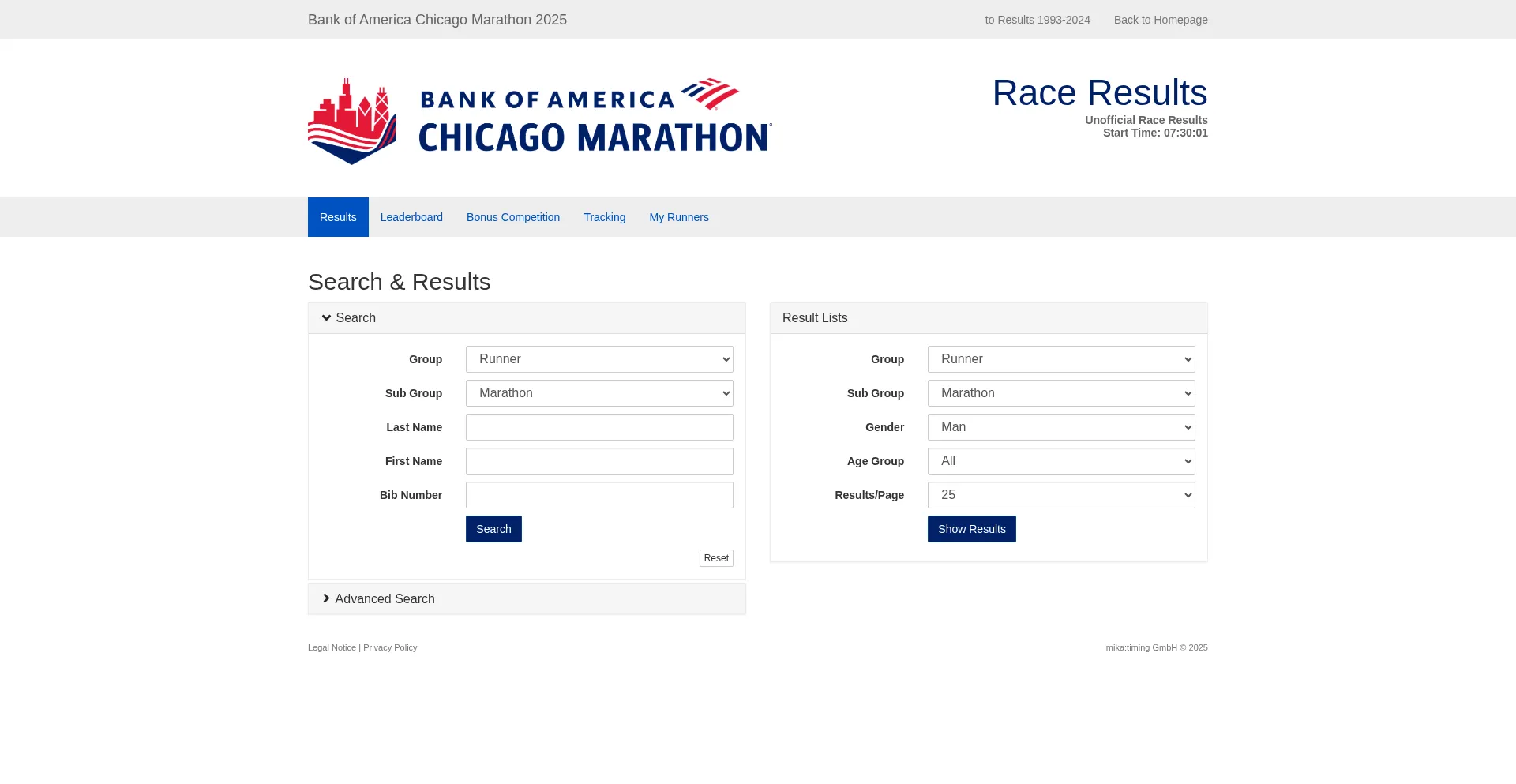Select the Result Lists Group dropdown
Image resolution: width=1516 pixels, height=784 pixels.
pyautogui.click(x=1060, y=359)
